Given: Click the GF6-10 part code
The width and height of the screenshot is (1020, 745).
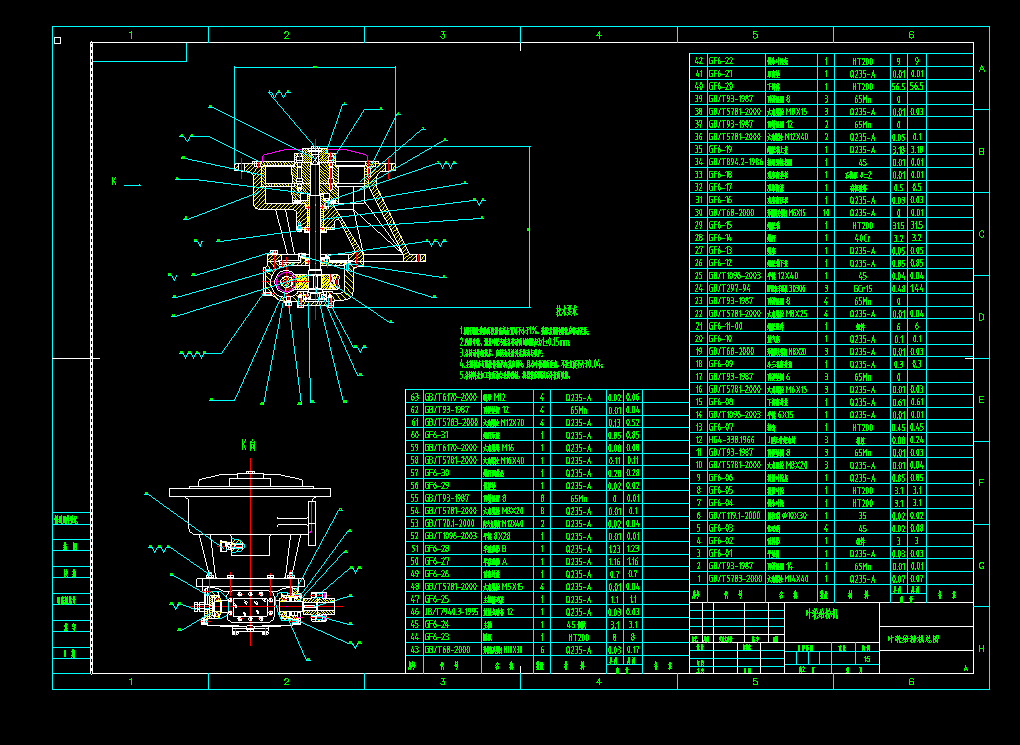Looking at the screenshot, I should click(721, 339).
